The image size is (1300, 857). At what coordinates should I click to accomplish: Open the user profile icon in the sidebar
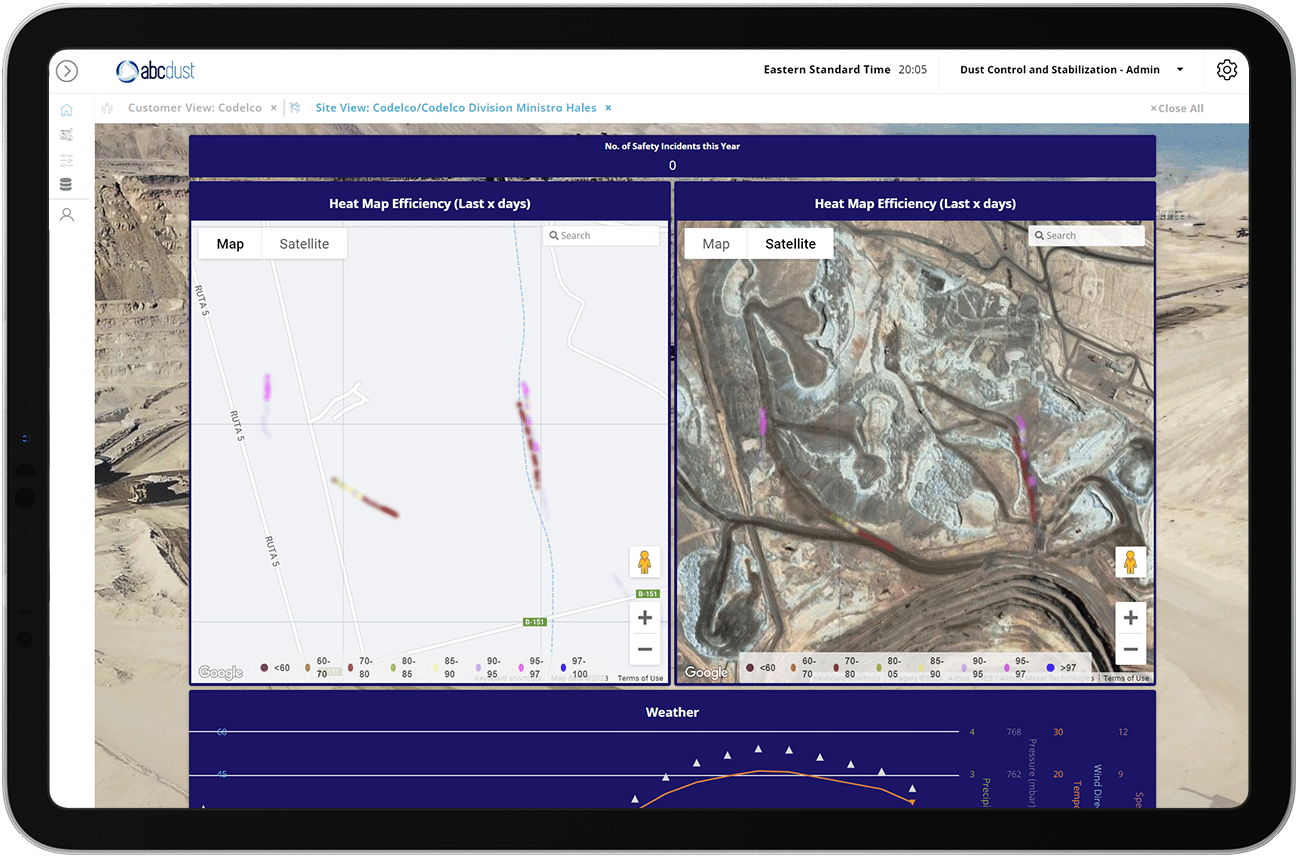click(67, 215)
